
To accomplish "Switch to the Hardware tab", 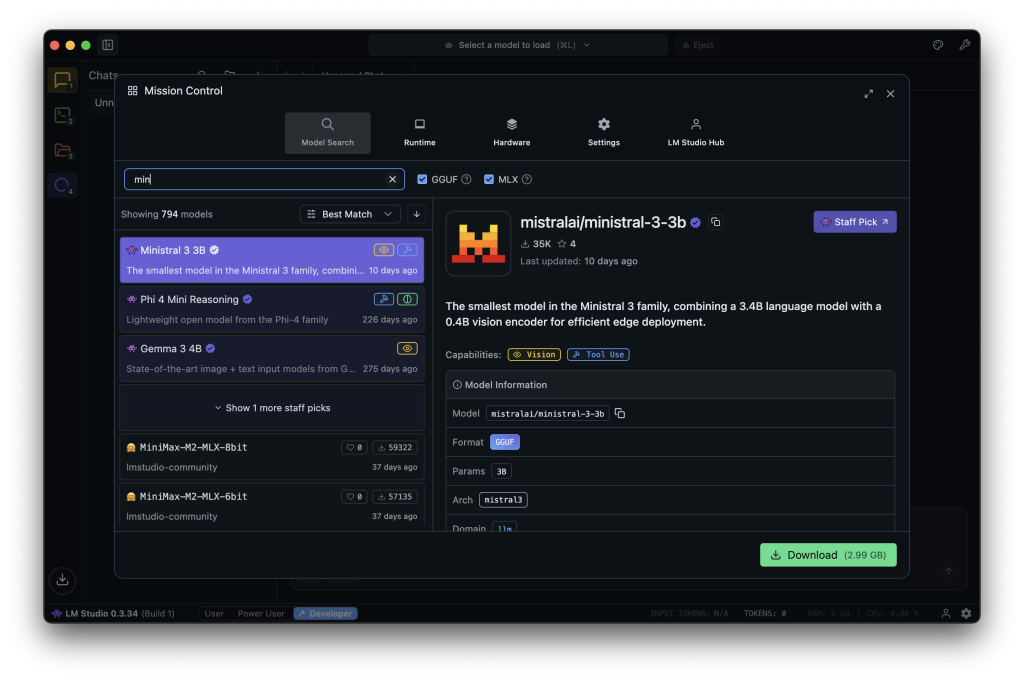I will click(x=511, y=132).
